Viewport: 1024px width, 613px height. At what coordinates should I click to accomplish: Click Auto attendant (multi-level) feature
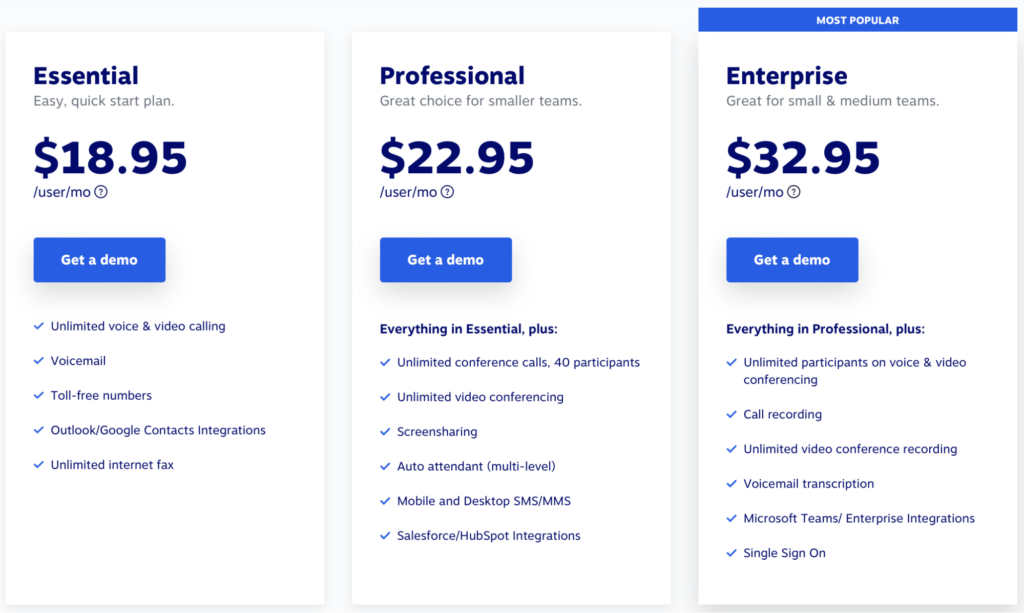(475, 467)
